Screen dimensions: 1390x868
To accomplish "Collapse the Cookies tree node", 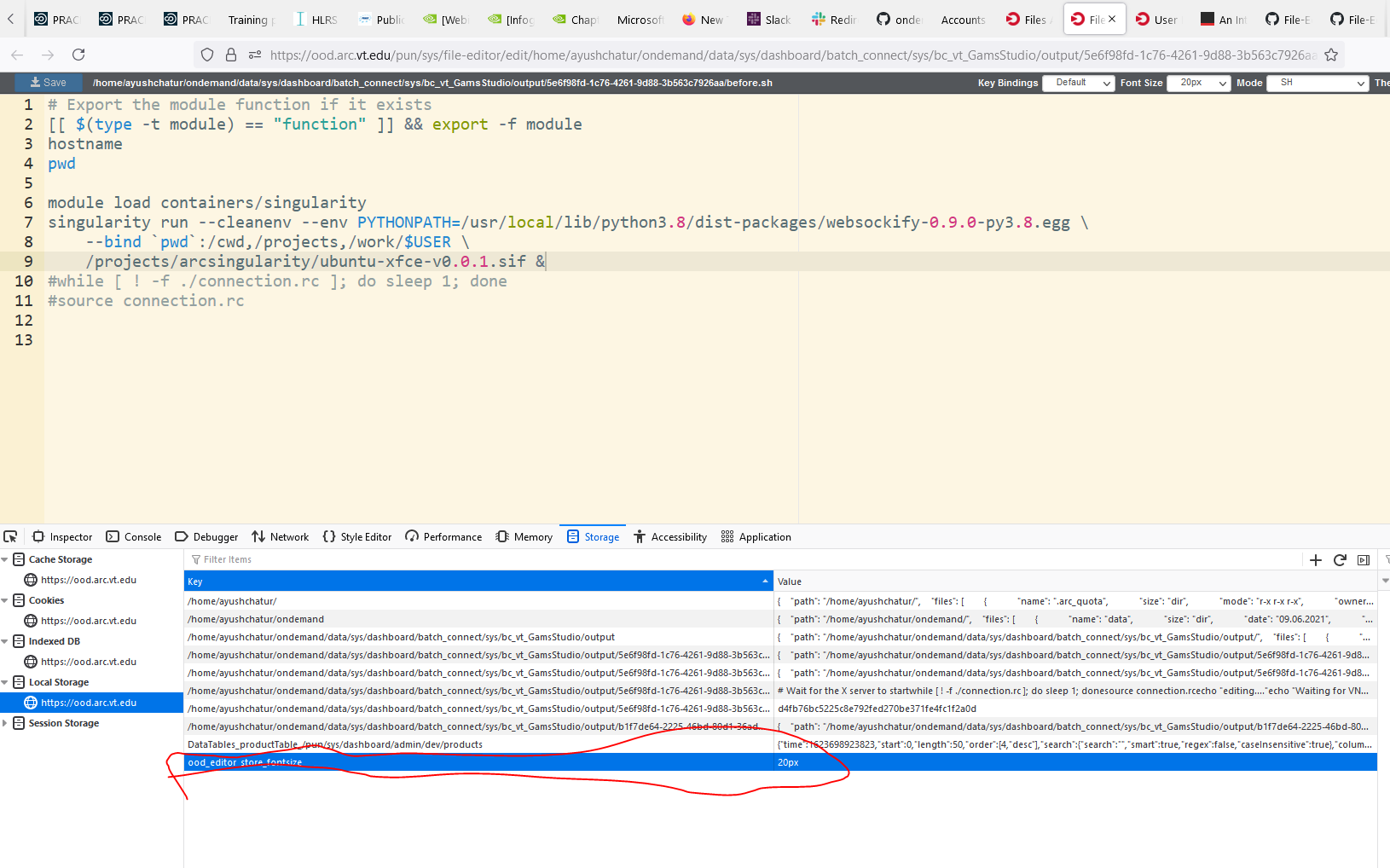I will (5, 600).
